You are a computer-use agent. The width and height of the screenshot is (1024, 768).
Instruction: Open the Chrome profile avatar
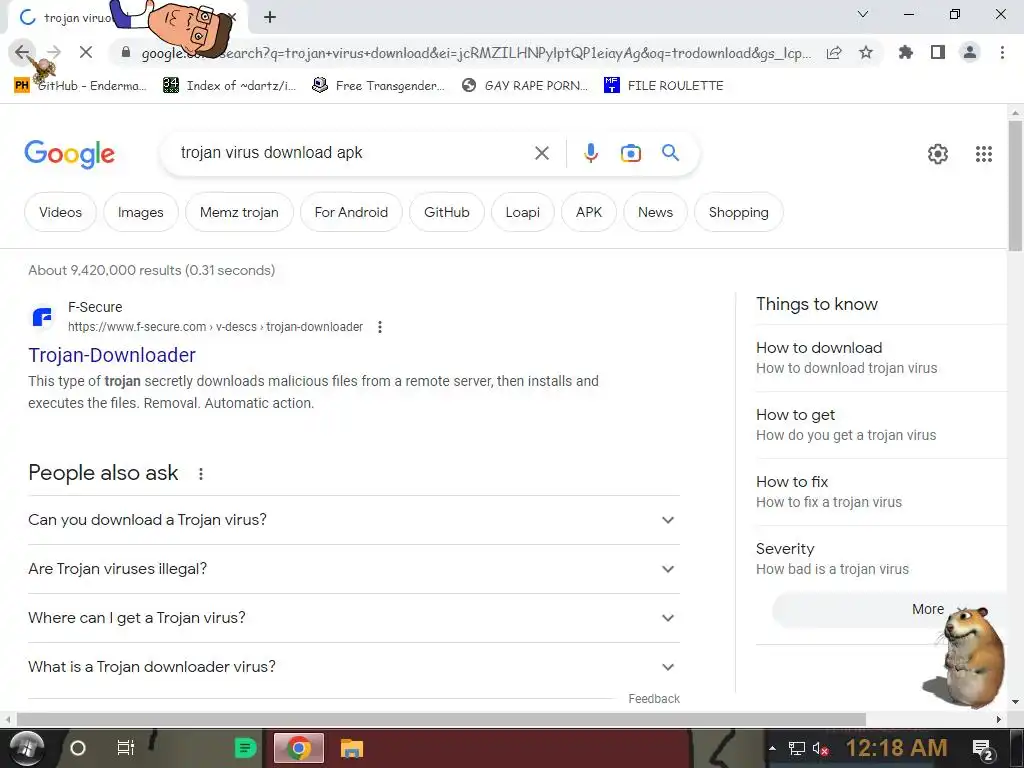pyautogui.click(x=970, y=52)
